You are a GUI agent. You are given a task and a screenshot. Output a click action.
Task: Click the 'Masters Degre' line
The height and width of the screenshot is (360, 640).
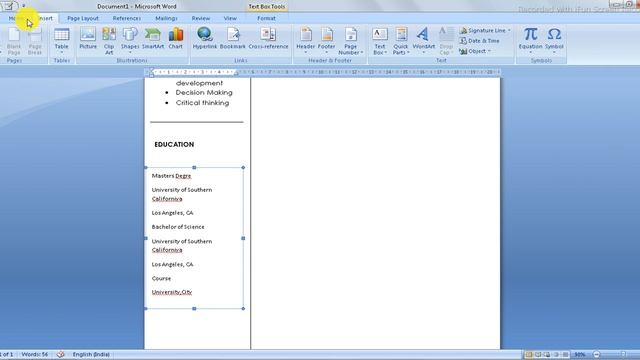171,176
